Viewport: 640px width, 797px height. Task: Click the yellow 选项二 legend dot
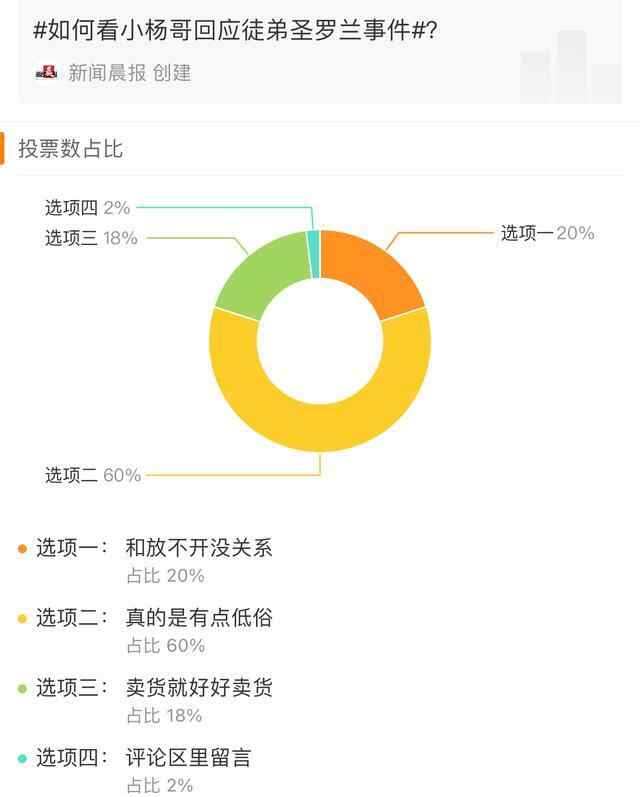(22, 618)
